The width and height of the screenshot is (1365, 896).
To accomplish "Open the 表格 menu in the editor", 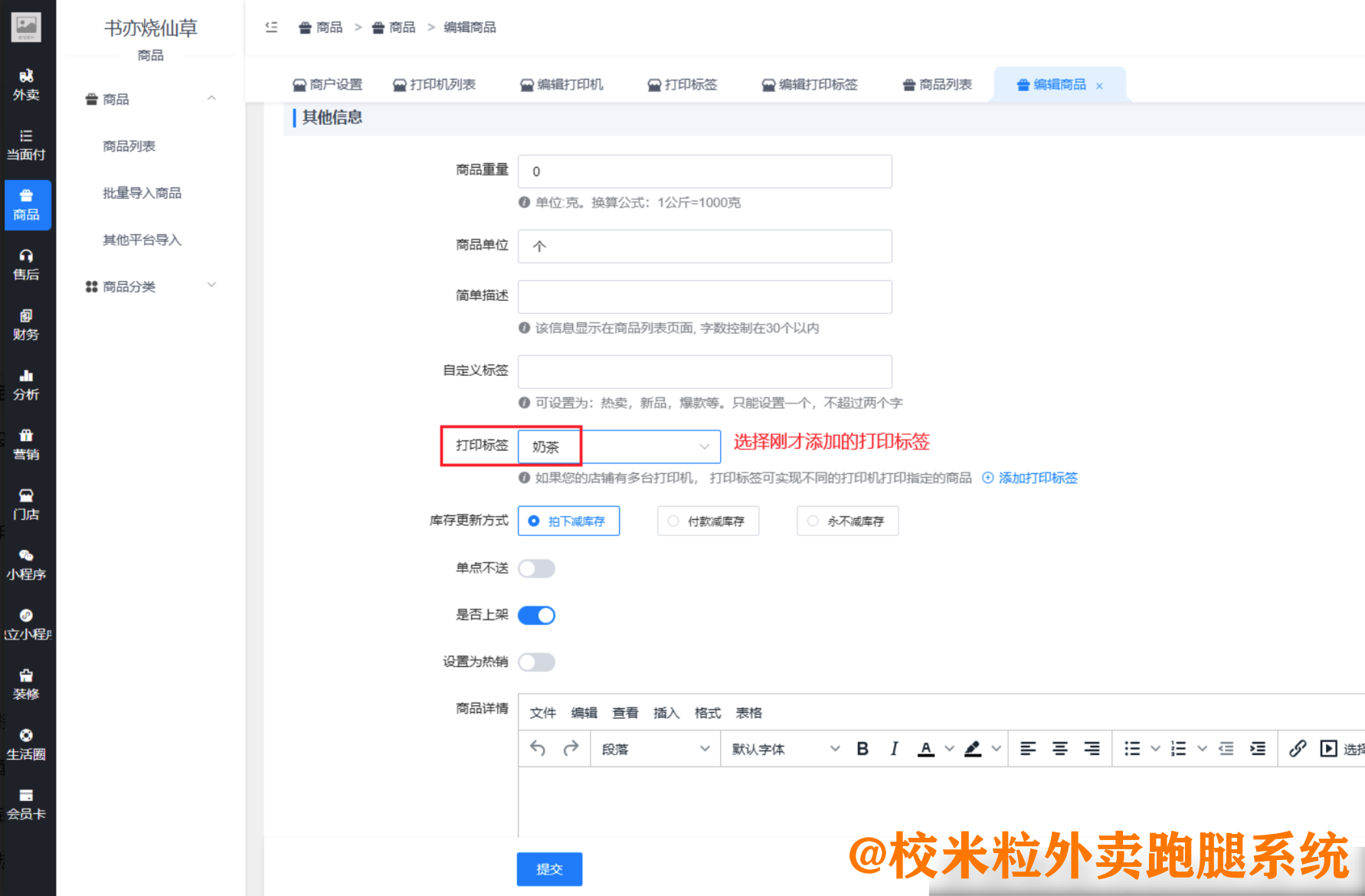I will click(x=749, y=712).
